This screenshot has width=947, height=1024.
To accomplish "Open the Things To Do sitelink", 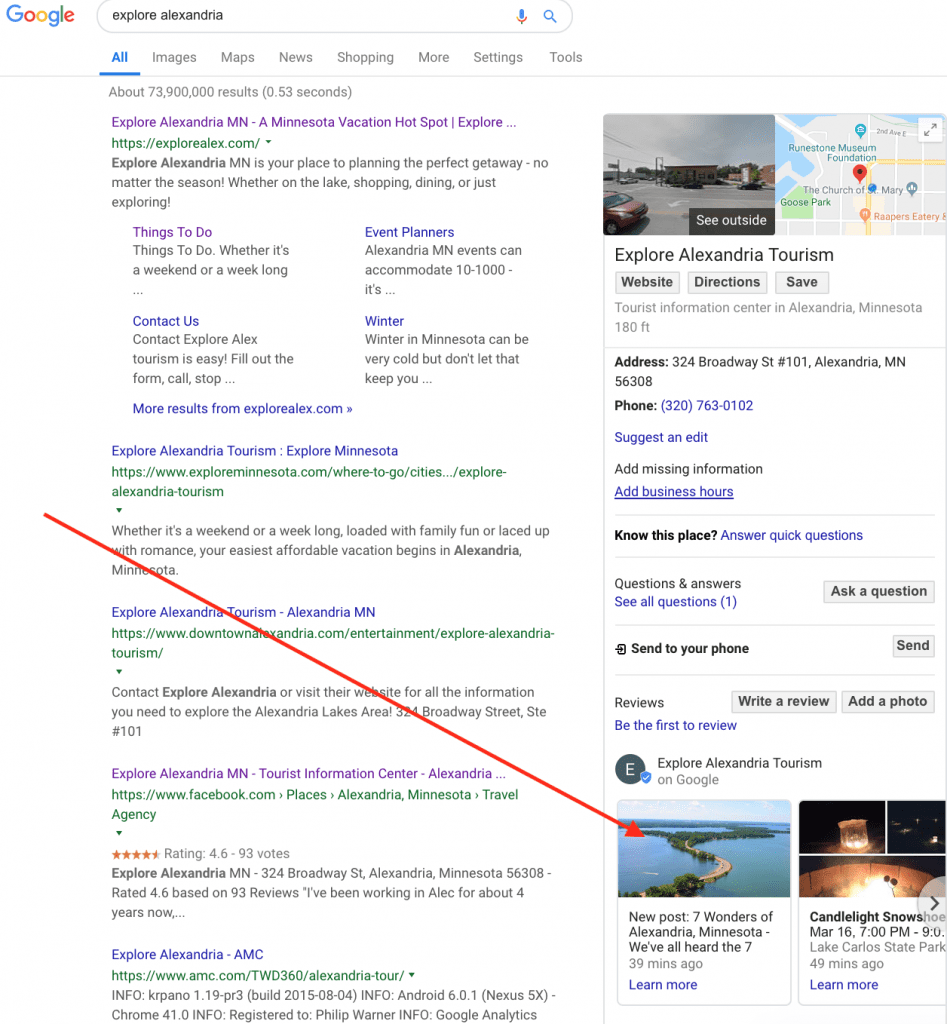I will tap(172, 232).
